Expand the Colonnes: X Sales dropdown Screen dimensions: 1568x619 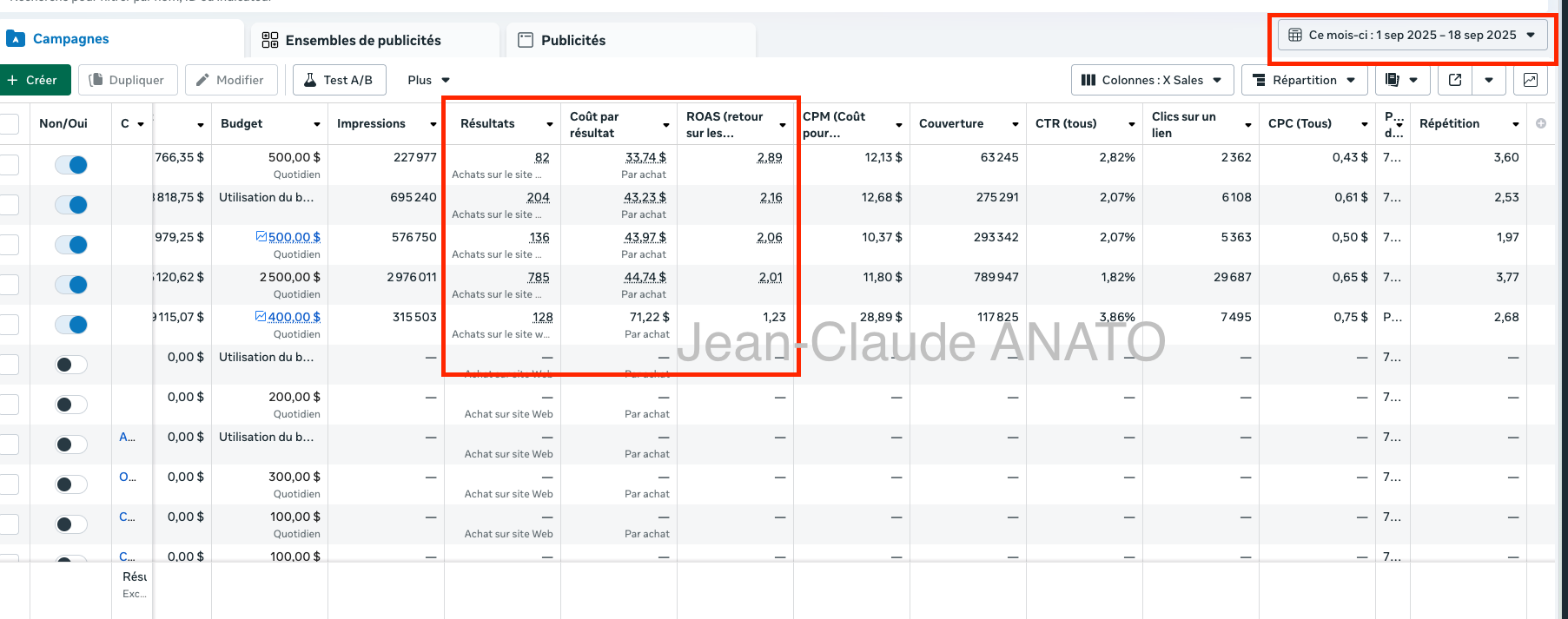point(1152,80)
